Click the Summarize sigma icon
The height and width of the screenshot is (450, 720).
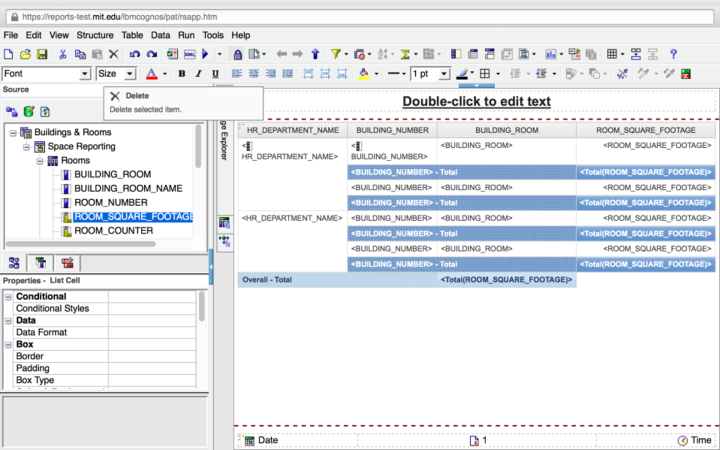point(407,54)
